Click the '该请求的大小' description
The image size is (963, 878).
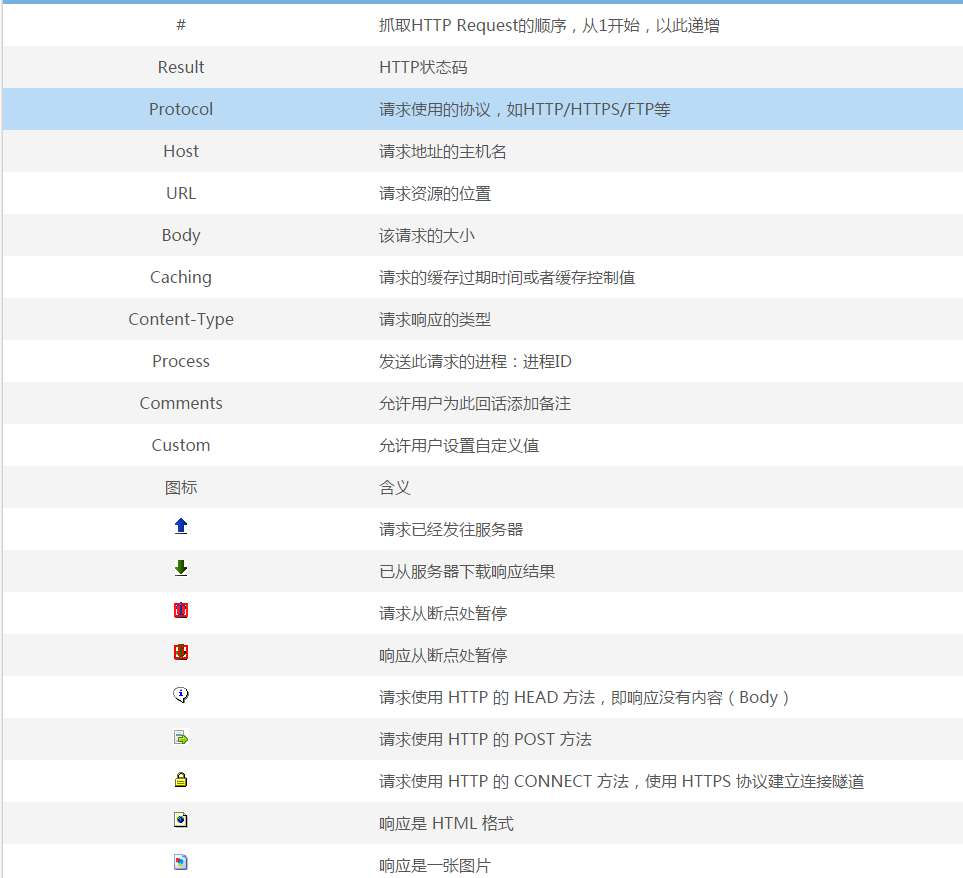pos(427,236)
